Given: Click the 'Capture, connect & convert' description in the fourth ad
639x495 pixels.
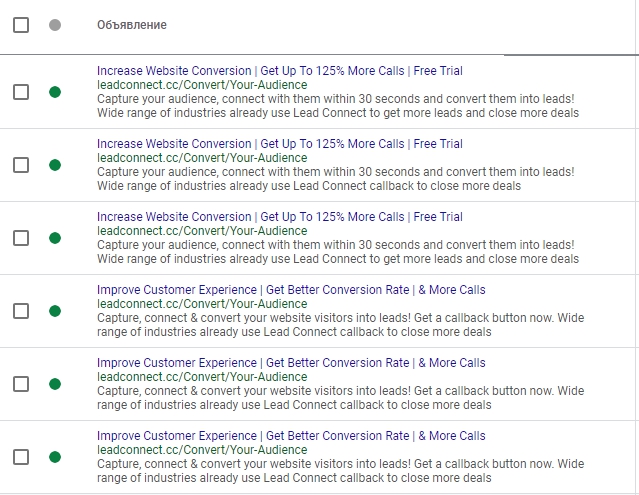Looking at the screenshot, I should [x=341, y=325].
